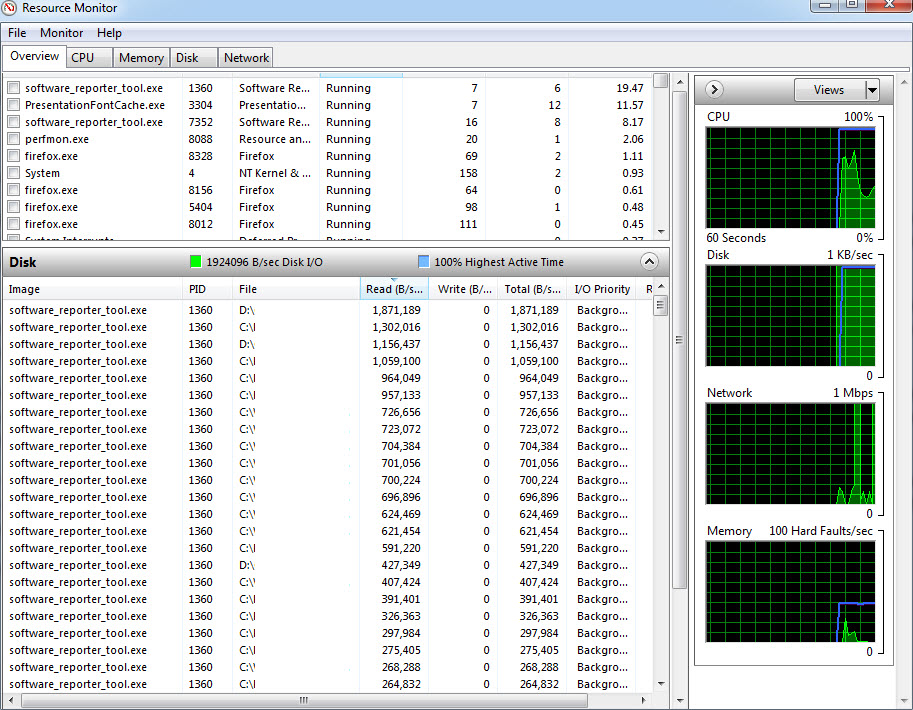Check the perfmon.exe process checkbox
Image resolution: width=913 pixels, height=710 pixels.
[x=13, y=139]
